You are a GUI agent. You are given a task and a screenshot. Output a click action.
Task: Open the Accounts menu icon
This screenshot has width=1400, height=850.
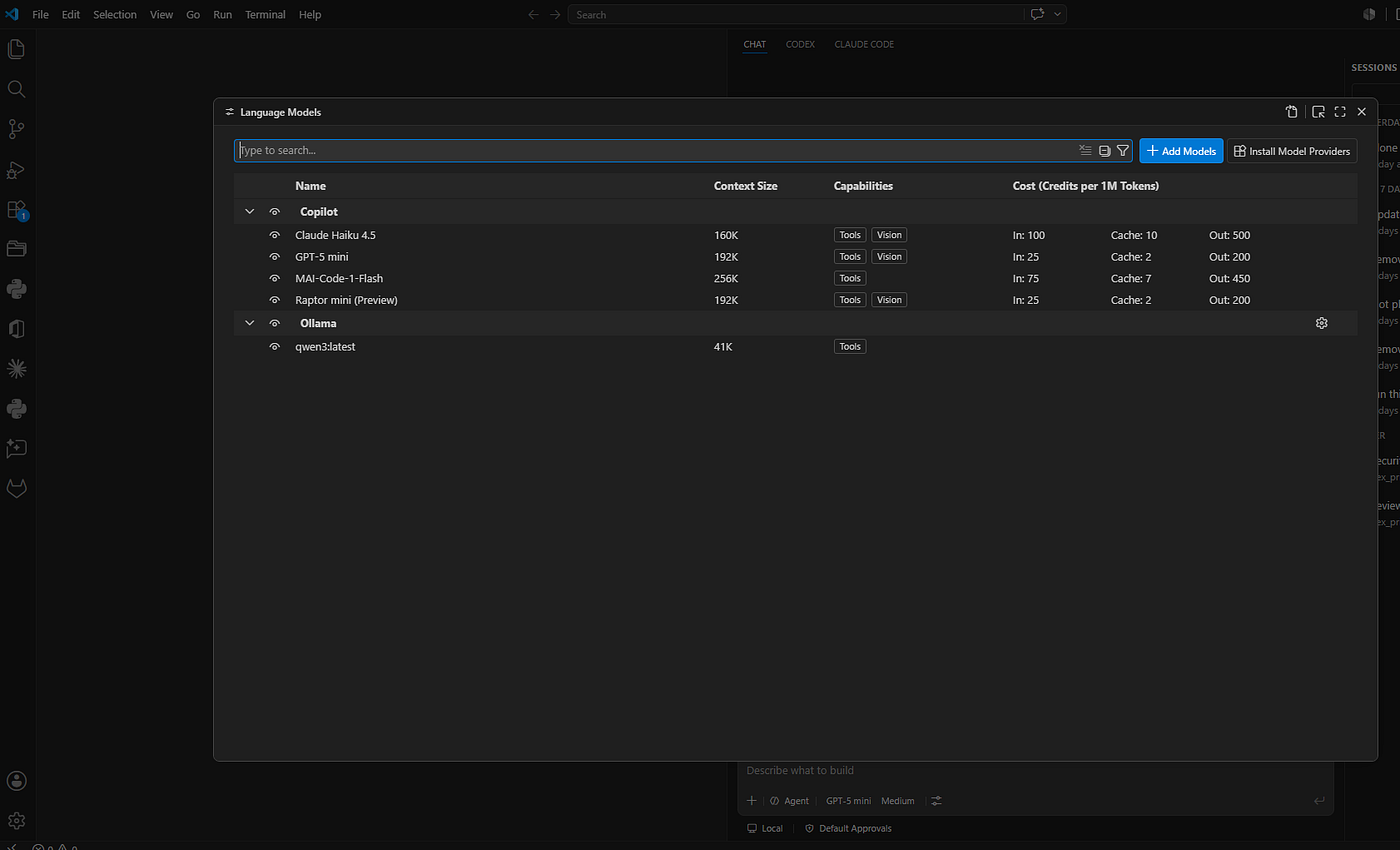16,781
